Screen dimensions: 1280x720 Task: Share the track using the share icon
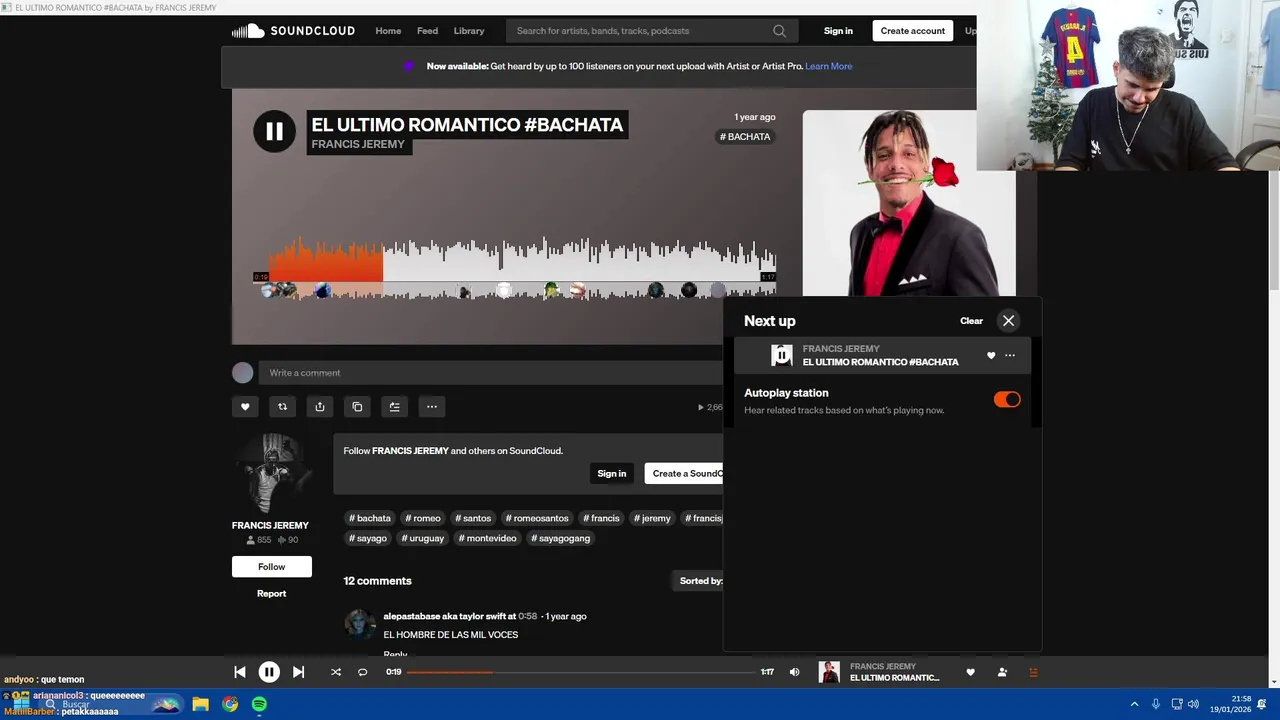click(x=320, y=407)
